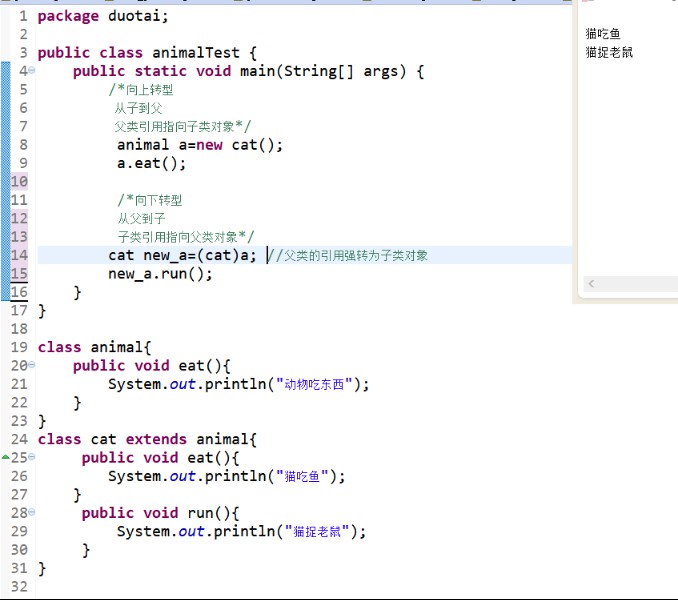Screen dimensions: 678x600
Task: Collapse cat eat() fold marker at line 25
Action: click(32, 457)
